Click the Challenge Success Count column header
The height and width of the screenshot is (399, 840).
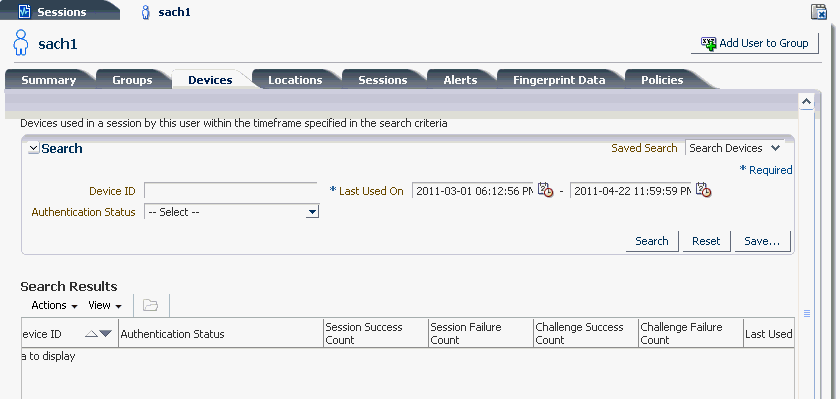pos(586,334)
